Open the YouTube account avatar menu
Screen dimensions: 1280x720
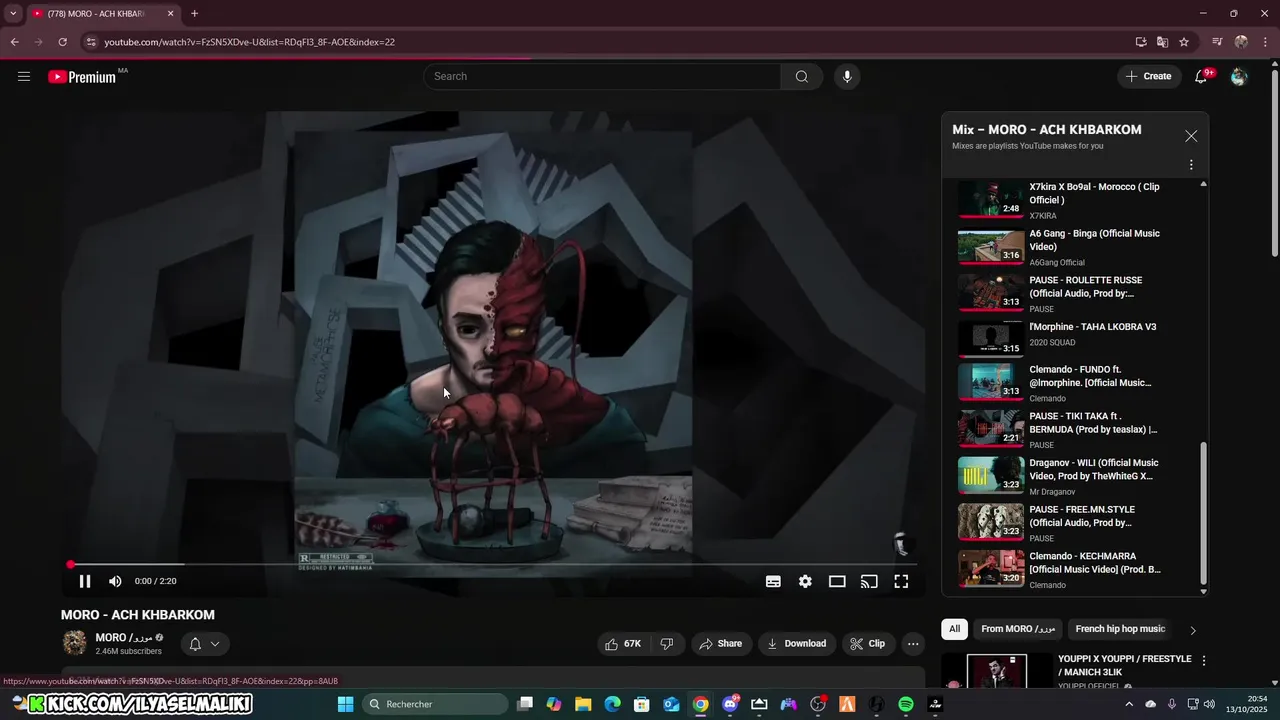[1239, 76]
